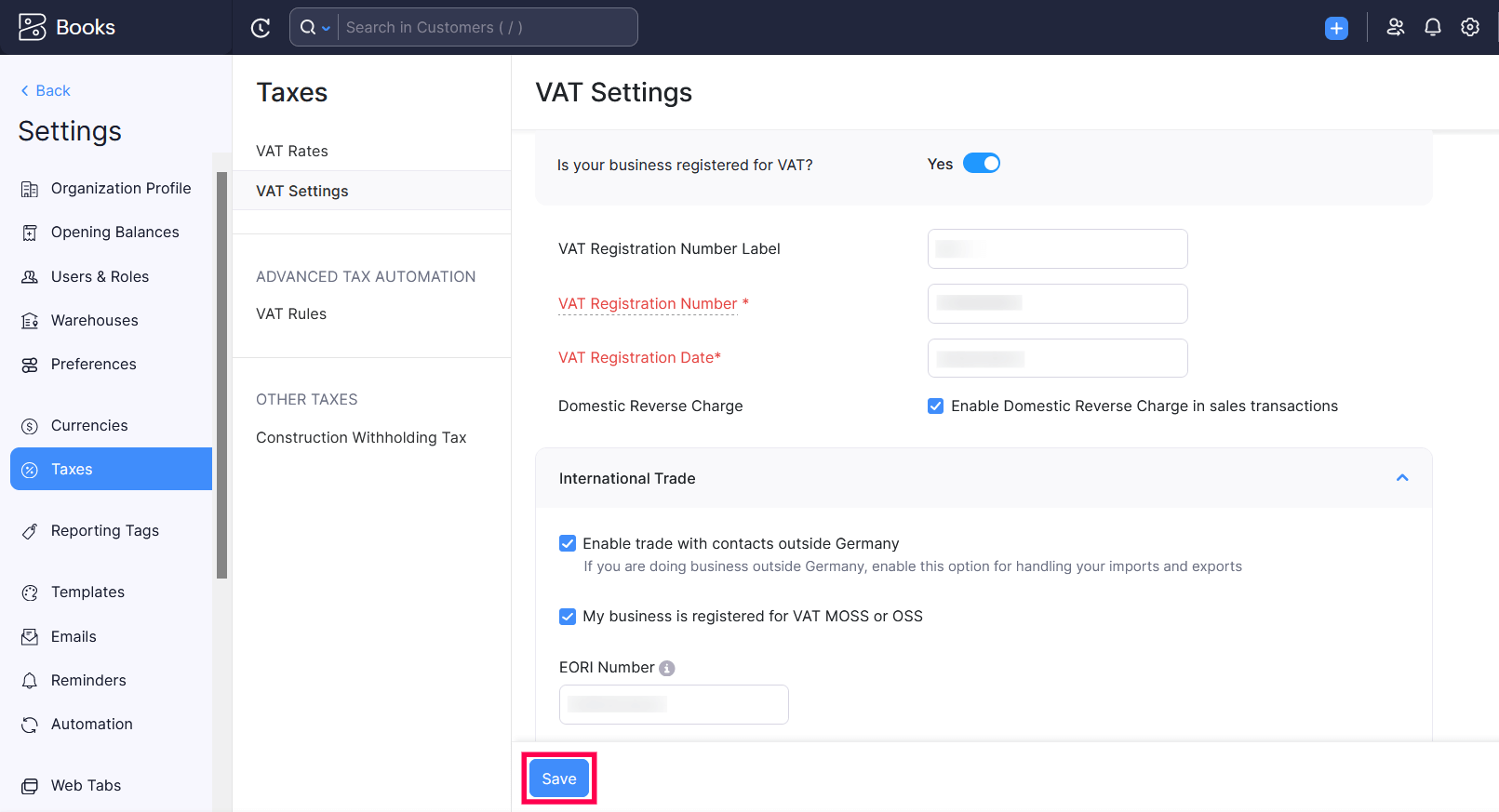Uncheck VAT MOSS or OSS registration

[x=568, y=617]
